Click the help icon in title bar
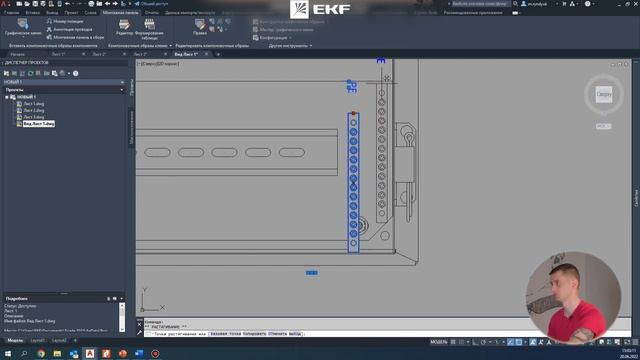Image resolution: width=640 pixels, height=360 pixels. pyautogui.click(x=587, y=4)
